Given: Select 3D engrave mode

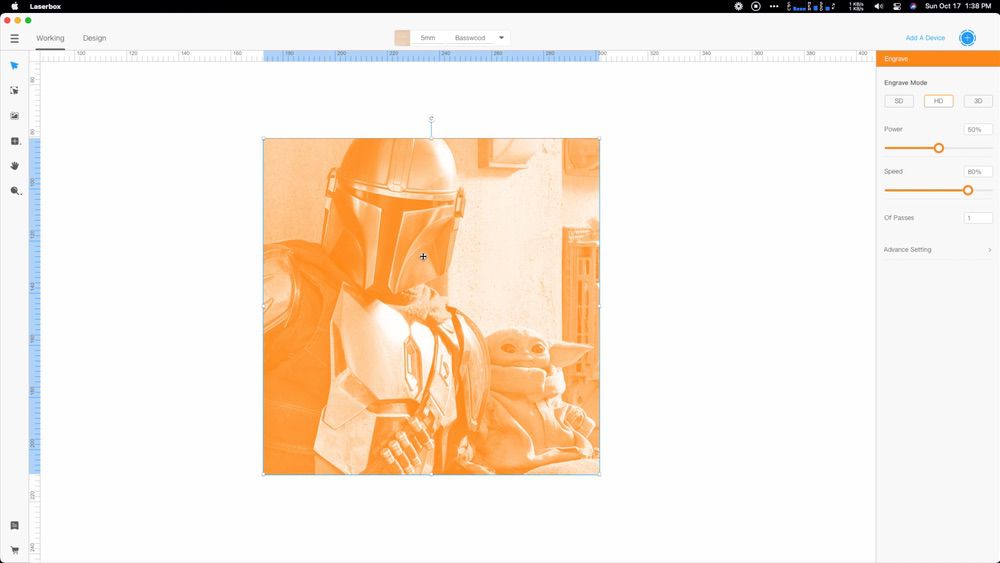Looking at the screenshot, I should click(x=978, y=101).
